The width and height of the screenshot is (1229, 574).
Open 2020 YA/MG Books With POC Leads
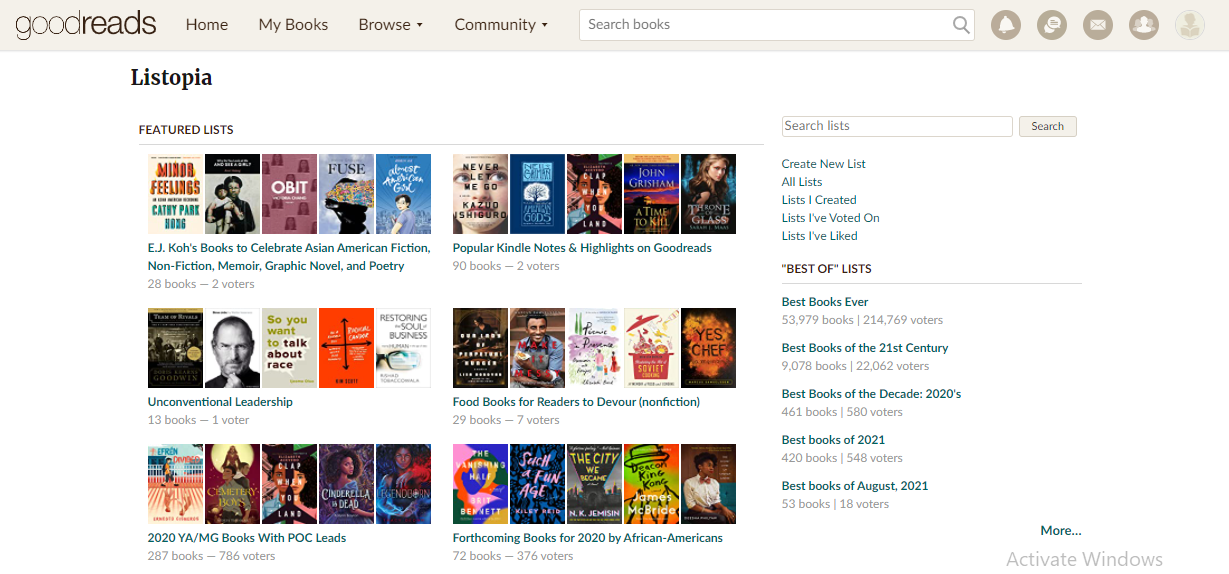click(247, 538)
